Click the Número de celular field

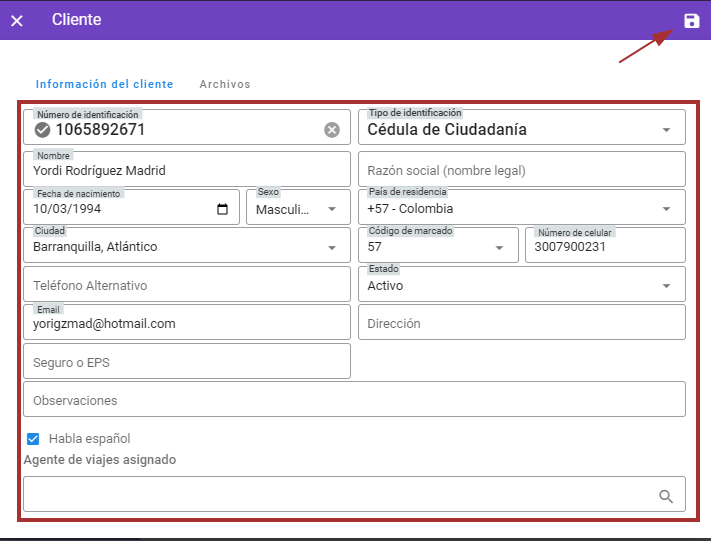pyautogui.click(x=604, y=247)
